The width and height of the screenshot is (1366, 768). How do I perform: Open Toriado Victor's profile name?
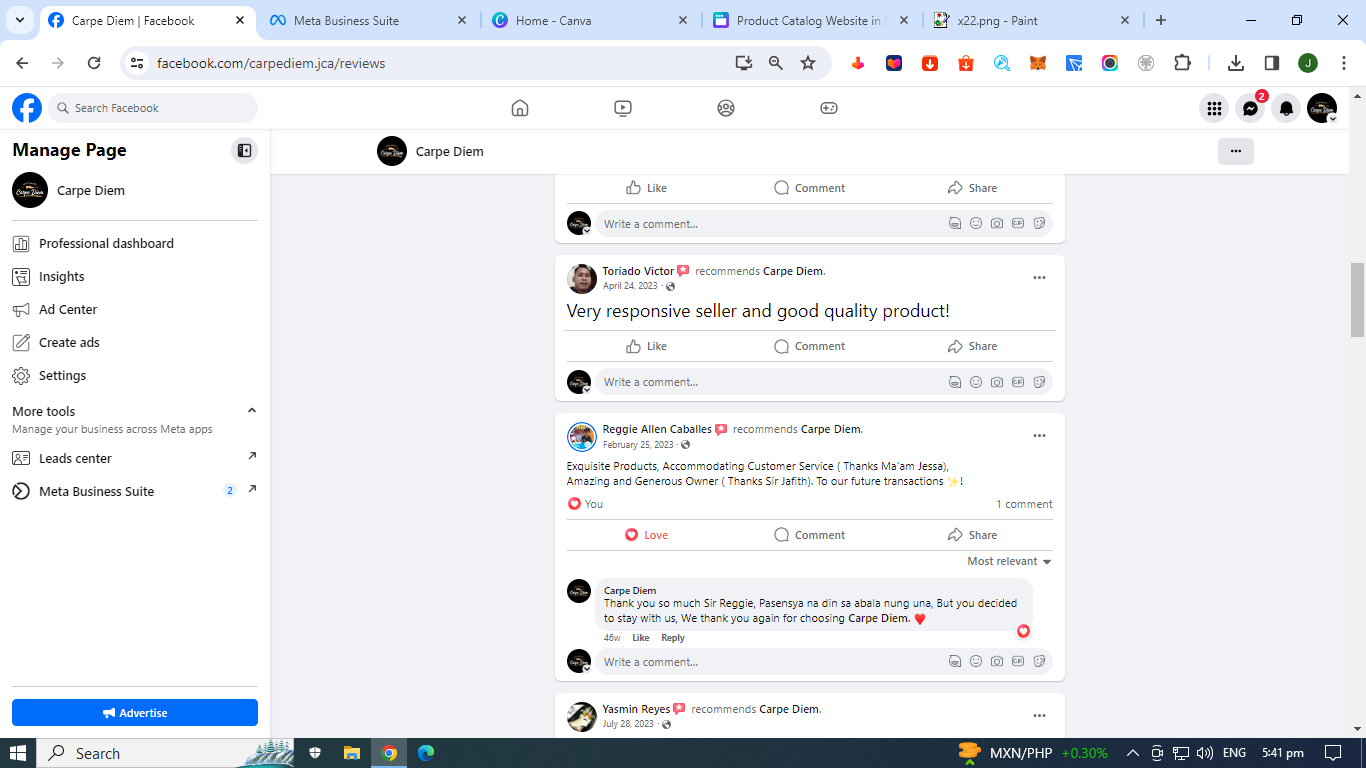click(x=638, y=271)
